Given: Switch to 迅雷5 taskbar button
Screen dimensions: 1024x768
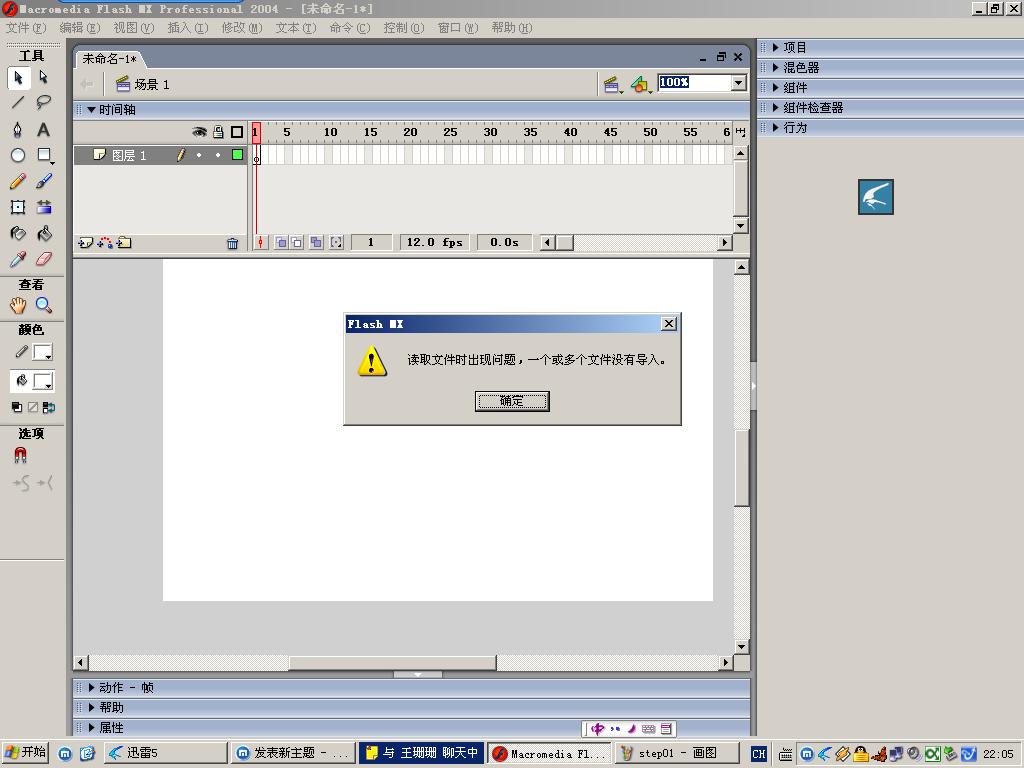Looking at the screenshot, I should pos(165,753).
